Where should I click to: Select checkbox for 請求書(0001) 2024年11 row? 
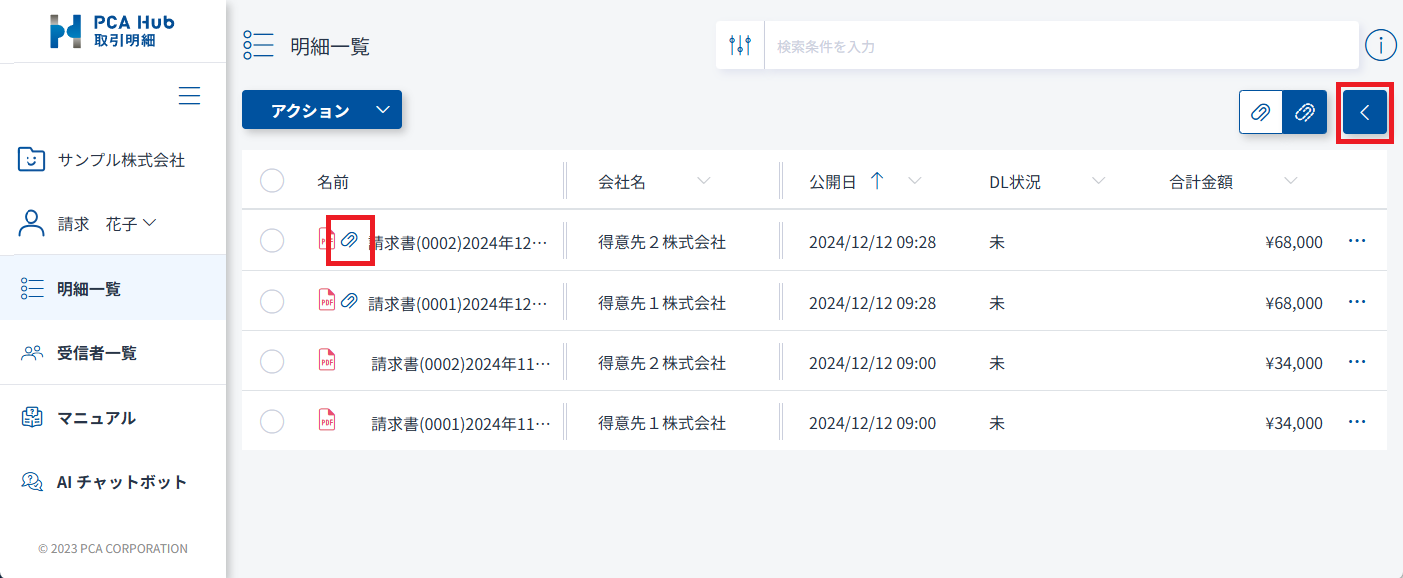272,422
